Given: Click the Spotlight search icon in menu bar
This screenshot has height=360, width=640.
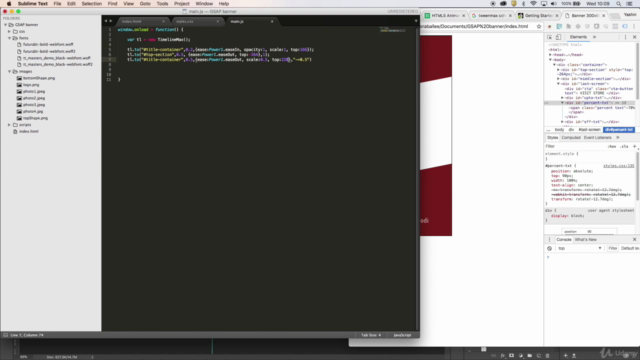Looking at the screenshot, I should (619, 4).
